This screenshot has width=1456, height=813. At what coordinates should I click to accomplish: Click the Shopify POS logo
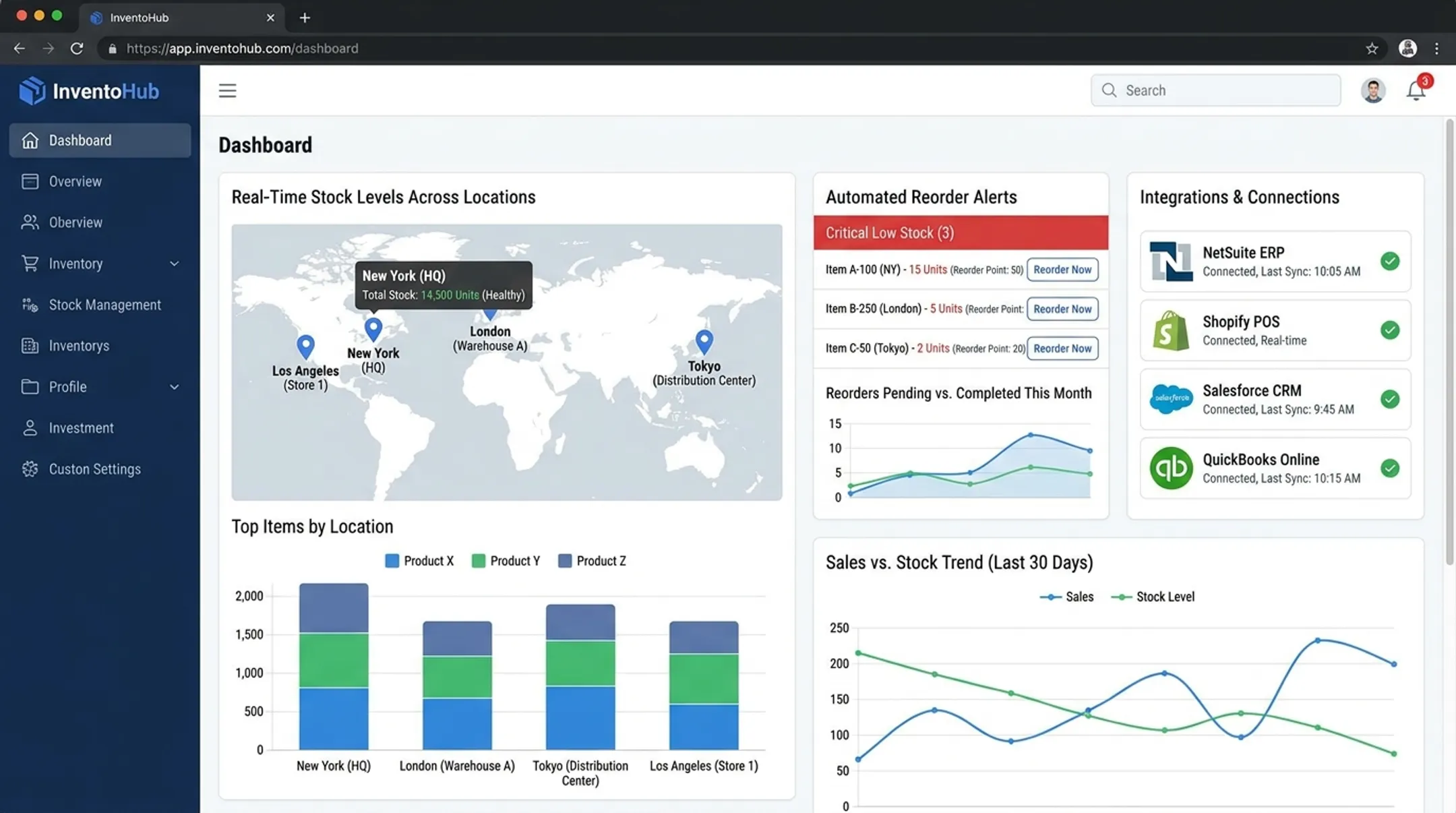1171,330
